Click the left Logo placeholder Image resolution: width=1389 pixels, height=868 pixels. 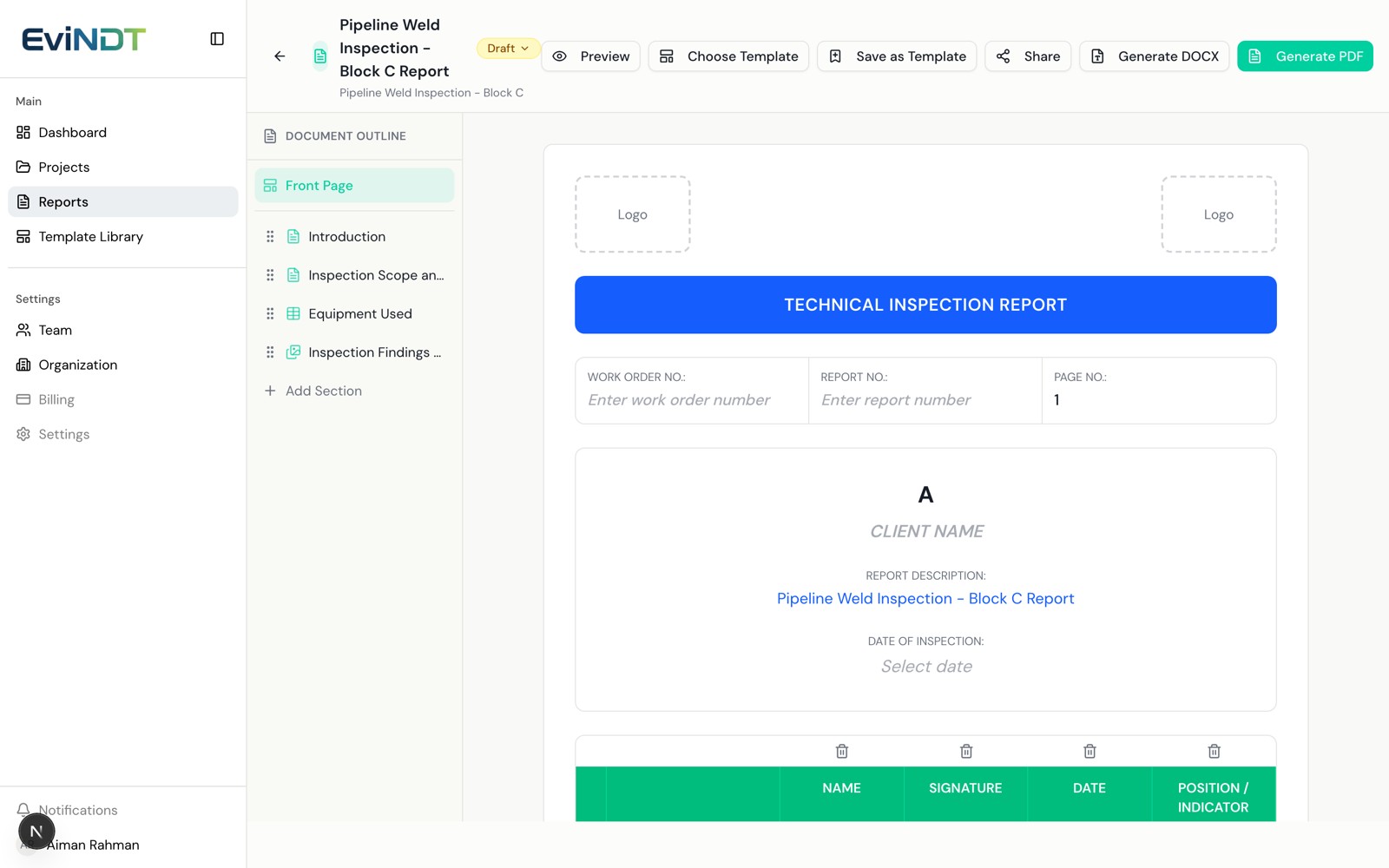pyautogui.click(x=633, y=214)
